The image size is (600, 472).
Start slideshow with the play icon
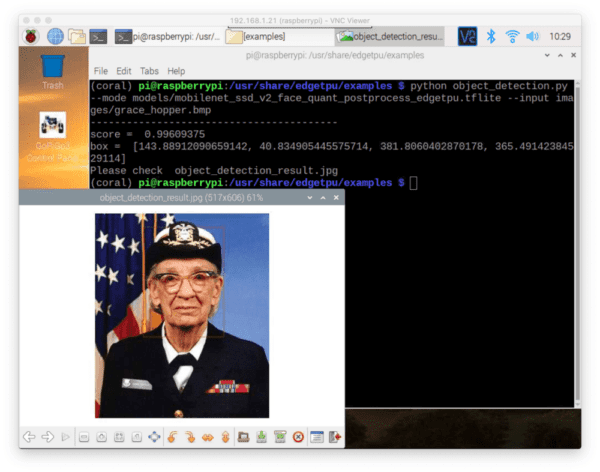click(65, 437)
